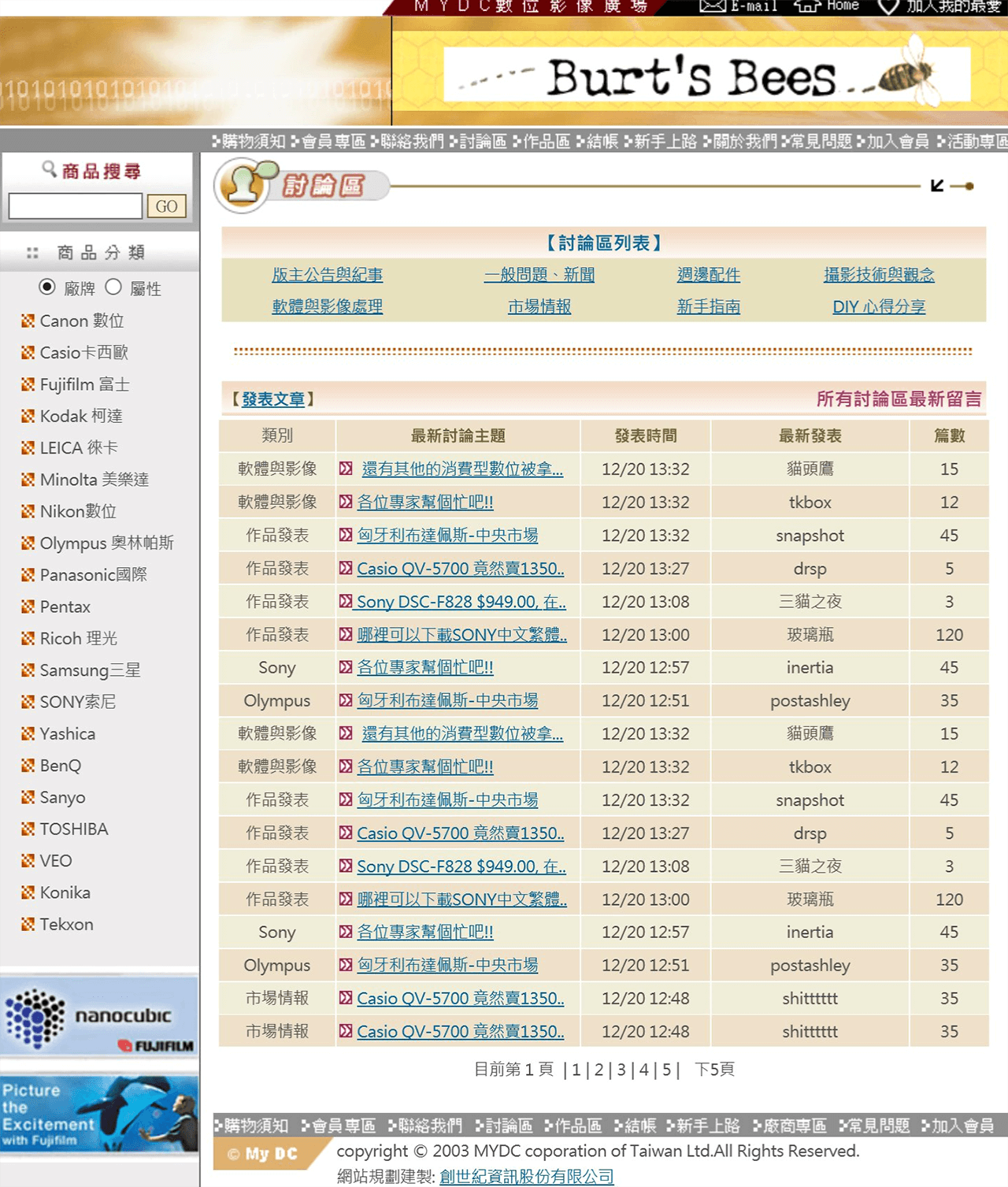The width and height of the screenshot is (1008, 1187).
Task: Open first 哪裡可以下載SONY中文繁體 topic
Action: coord(462,634)
